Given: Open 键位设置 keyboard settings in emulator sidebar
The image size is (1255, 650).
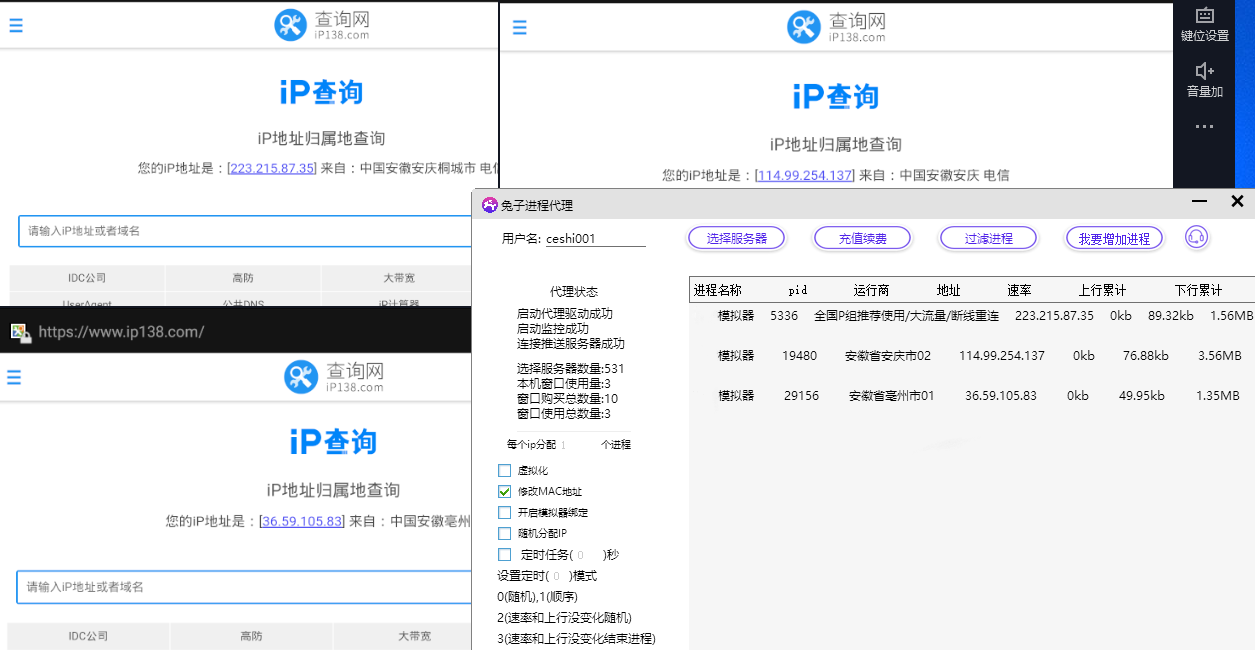Looking at the screenshot, I should pyautogui.click(x=1205, y=25).
